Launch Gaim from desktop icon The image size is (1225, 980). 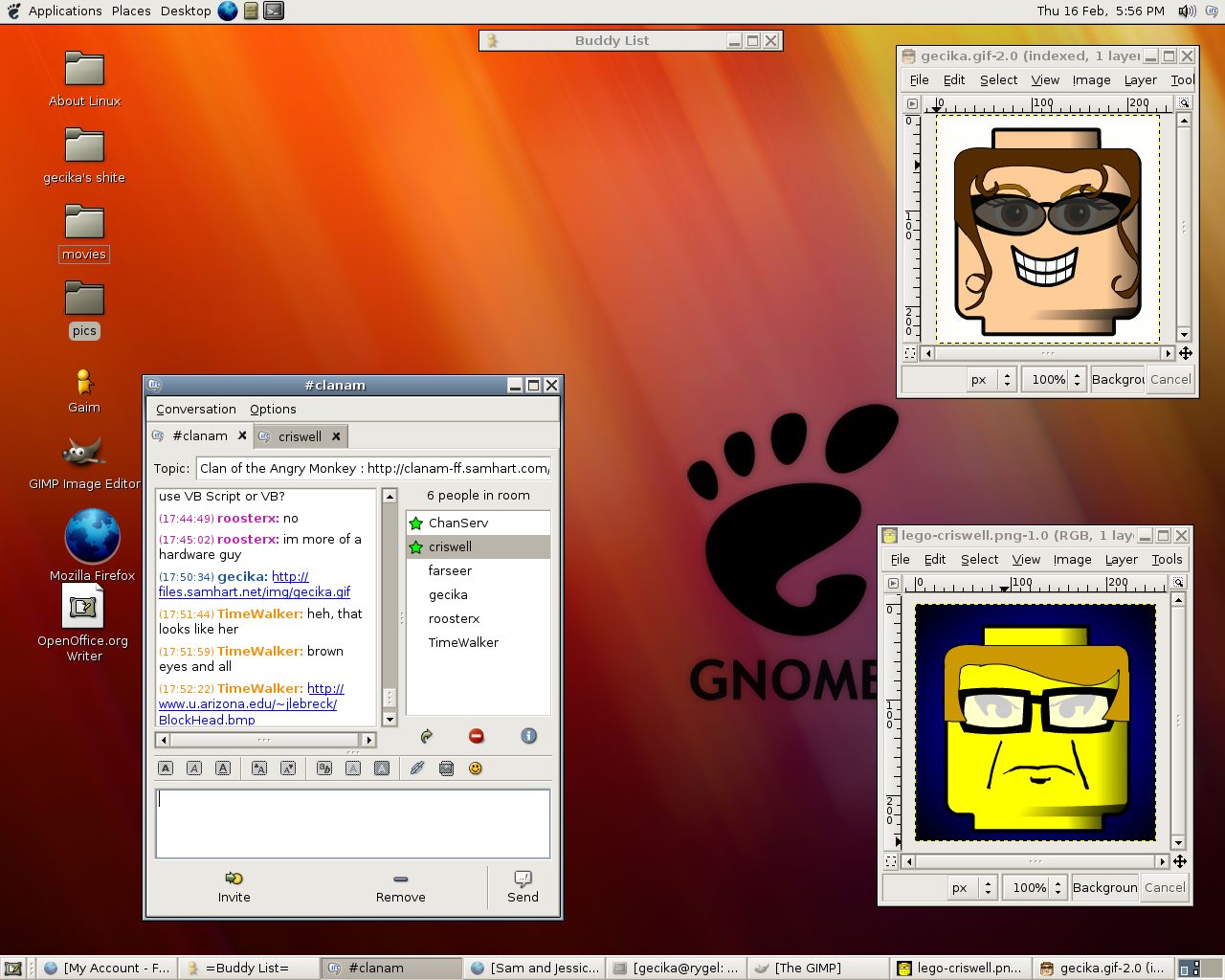(x=84, y=390)
